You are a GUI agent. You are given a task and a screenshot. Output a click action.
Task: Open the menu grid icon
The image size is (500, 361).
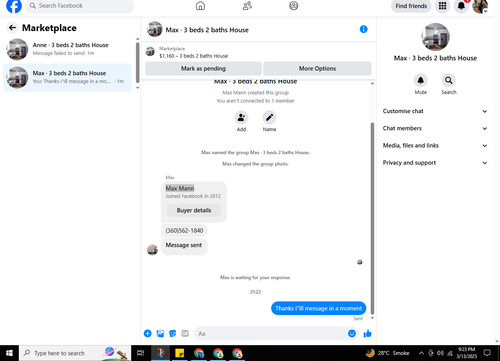(442, 6)
